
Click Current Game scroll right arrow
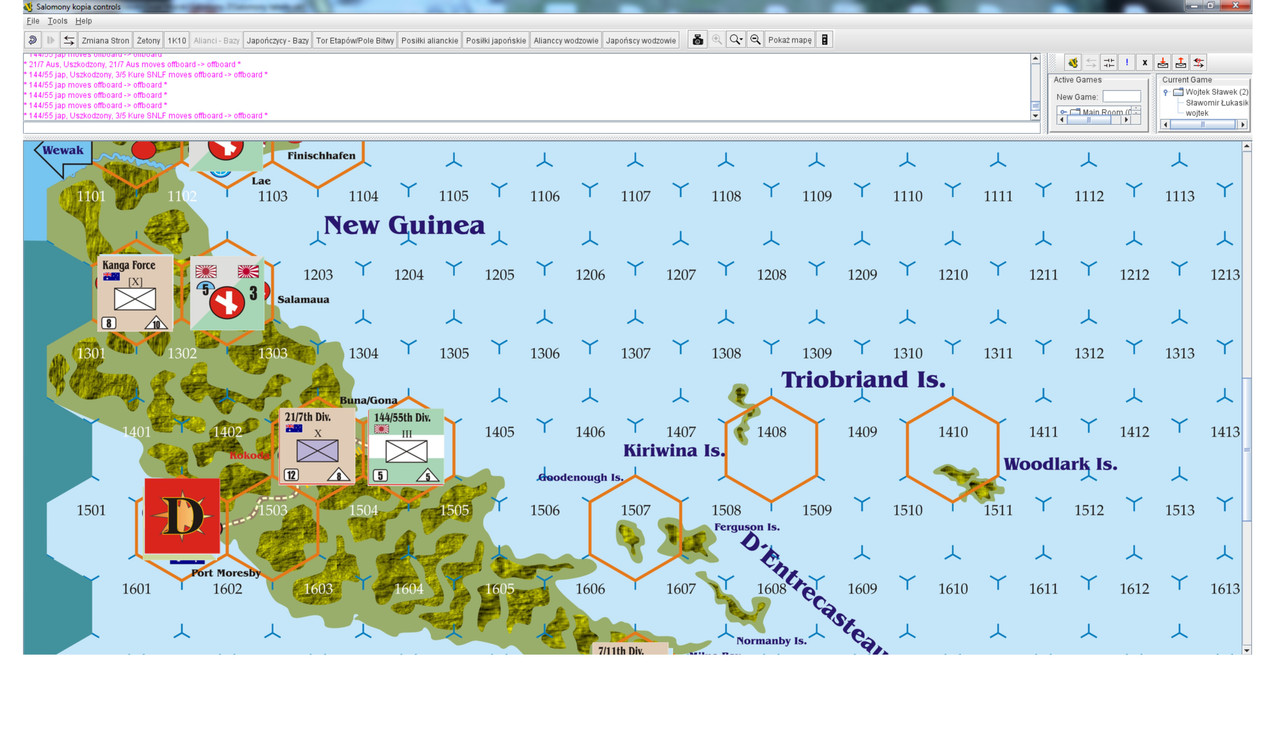[x=1243, y=125]
